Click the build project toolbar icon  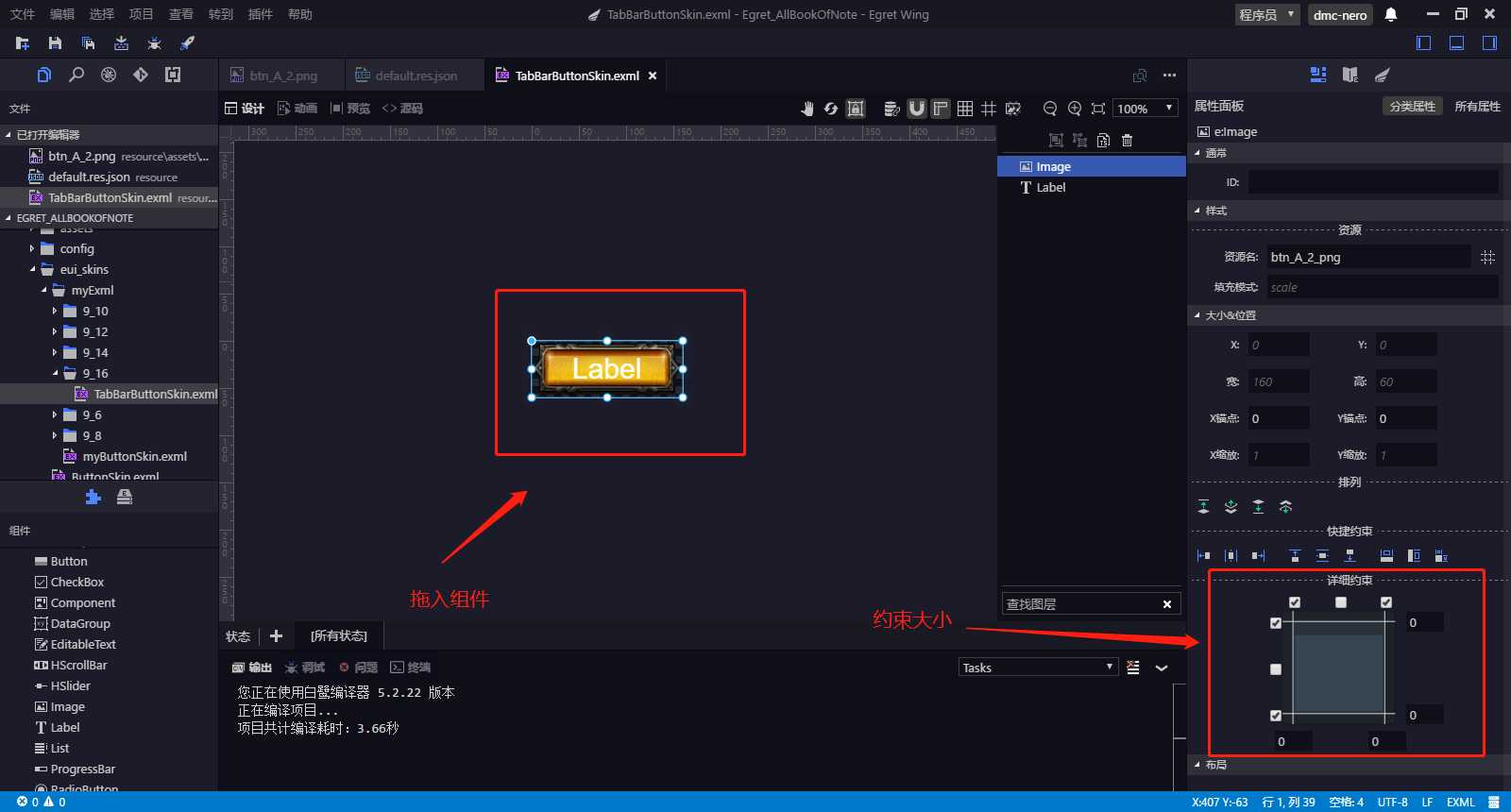point(121,43)
